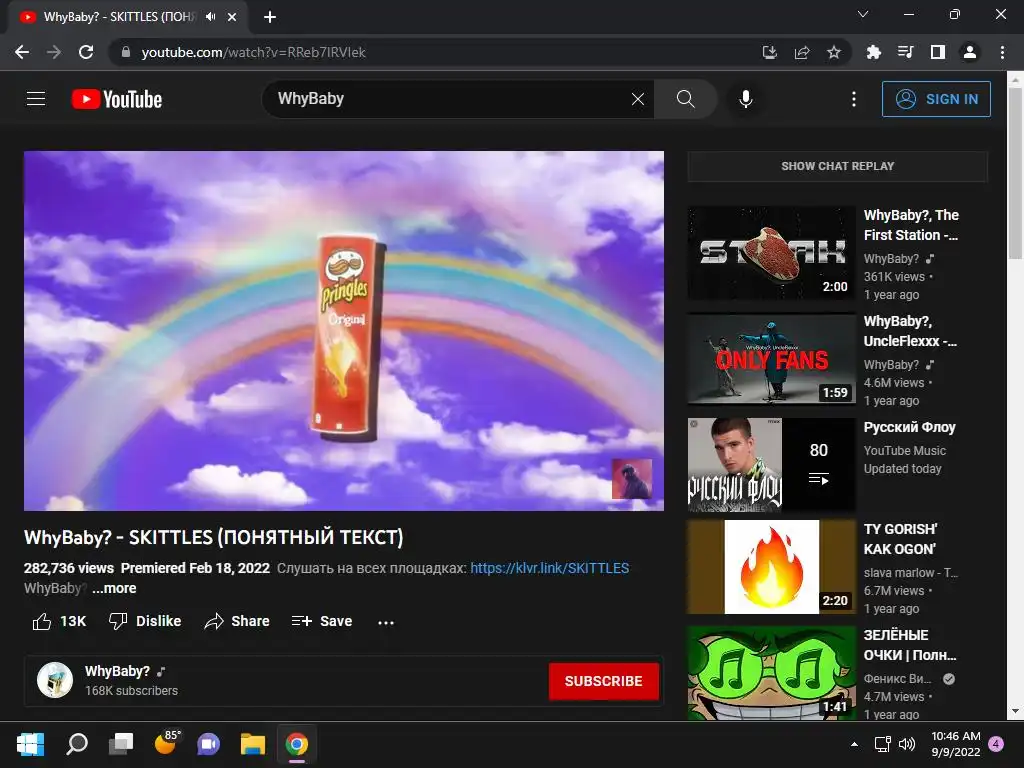The width and height of the screenshot is (1024, 768).
Task: Open media controls icon in toolbar
Action: (905, 52)
